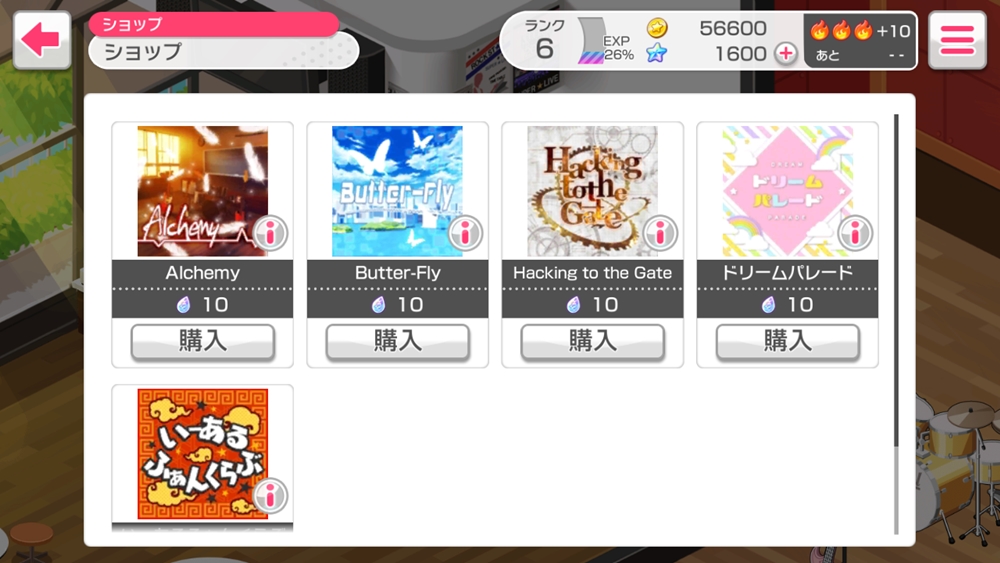The image size is (1000, 563).
Task: Open the hamburger menu icon
Action: click(x=957, y=40)
